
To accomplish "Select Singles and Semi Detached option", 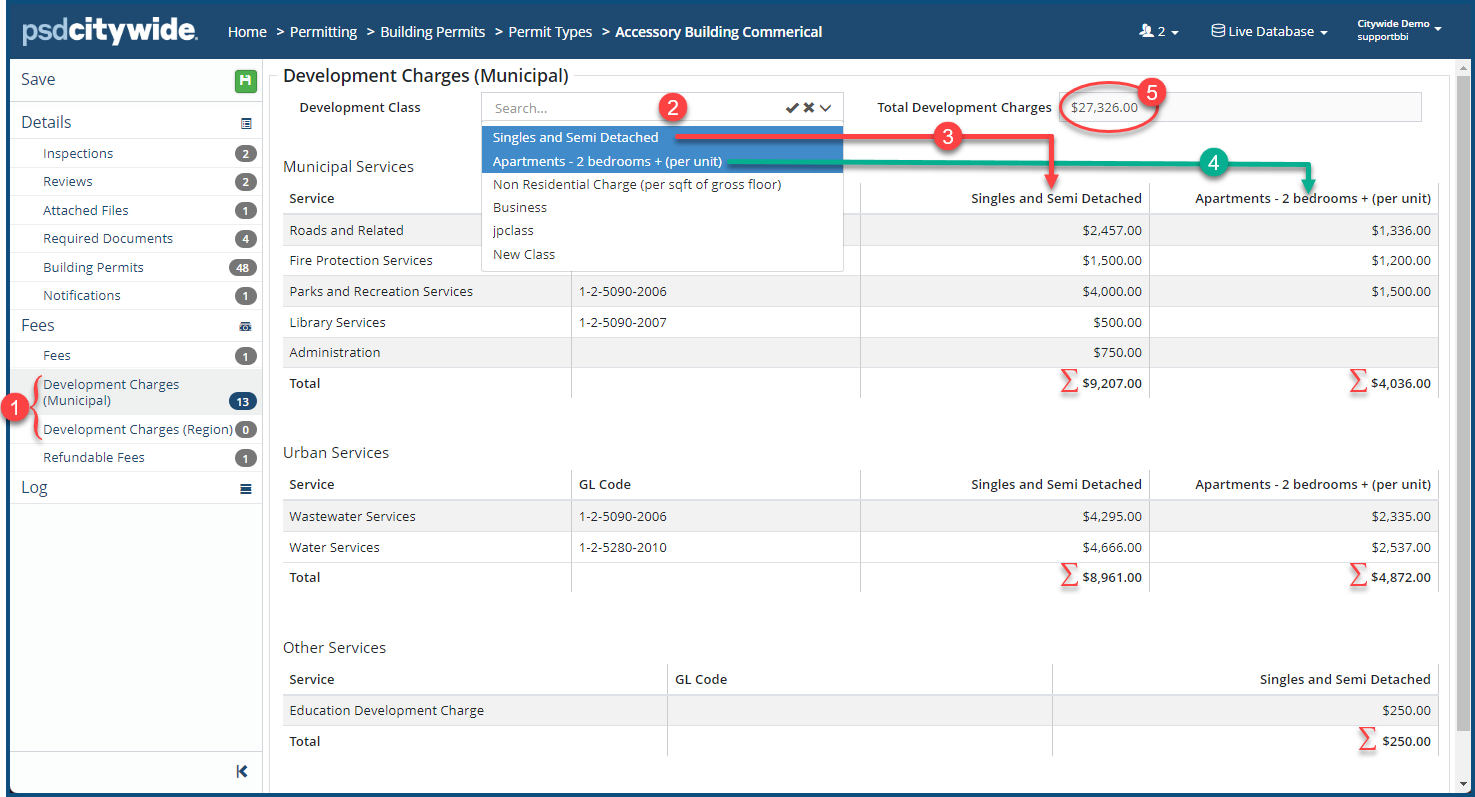I will click(575, 138).
